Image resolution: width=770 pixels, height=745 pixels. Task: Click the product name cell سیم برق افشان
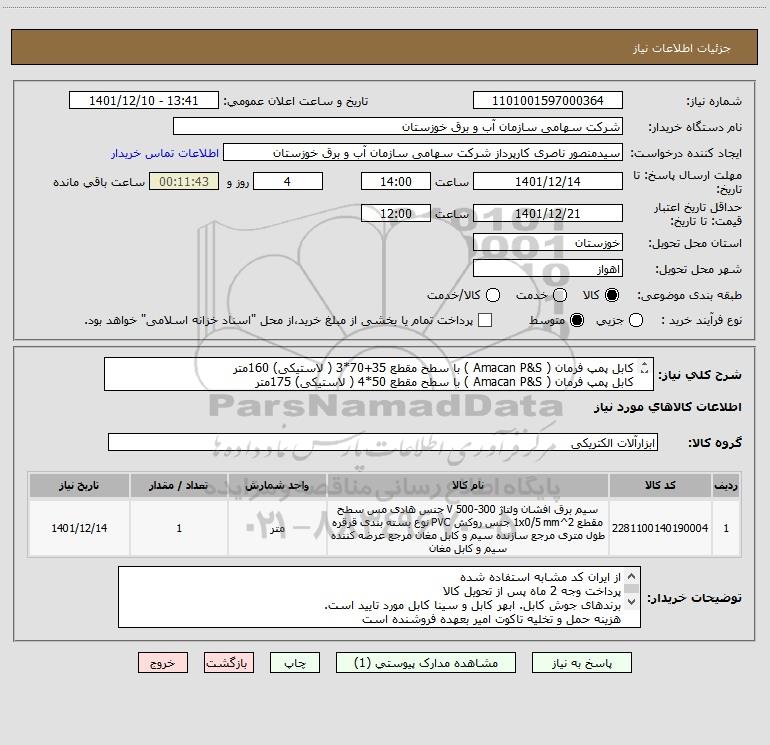(x=468, y=529)
